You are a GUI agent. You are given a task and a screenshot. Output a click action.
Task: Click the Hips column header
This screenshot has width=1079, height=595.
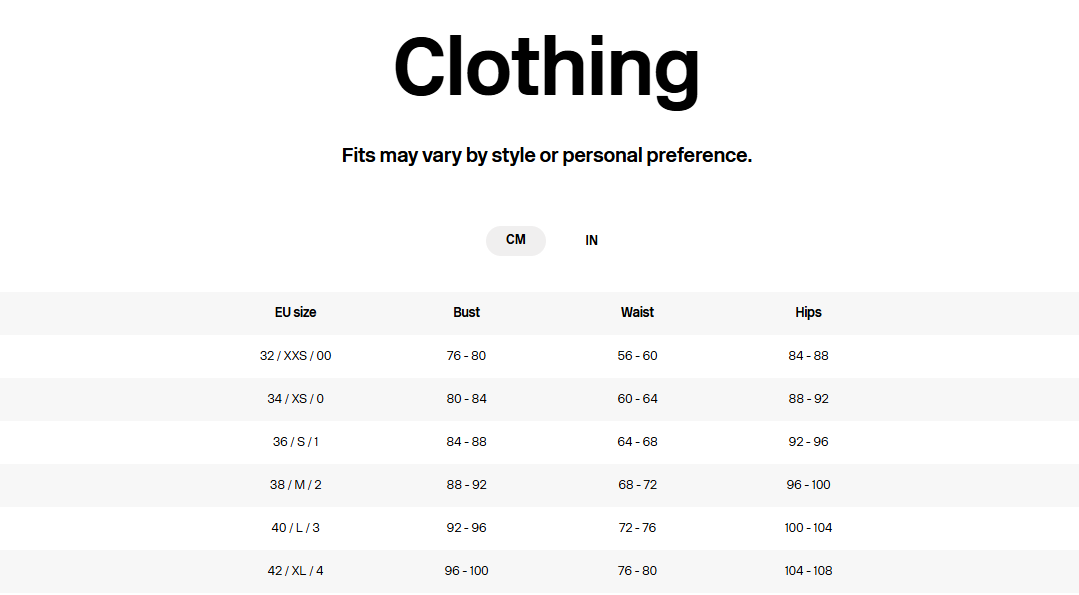808,312
